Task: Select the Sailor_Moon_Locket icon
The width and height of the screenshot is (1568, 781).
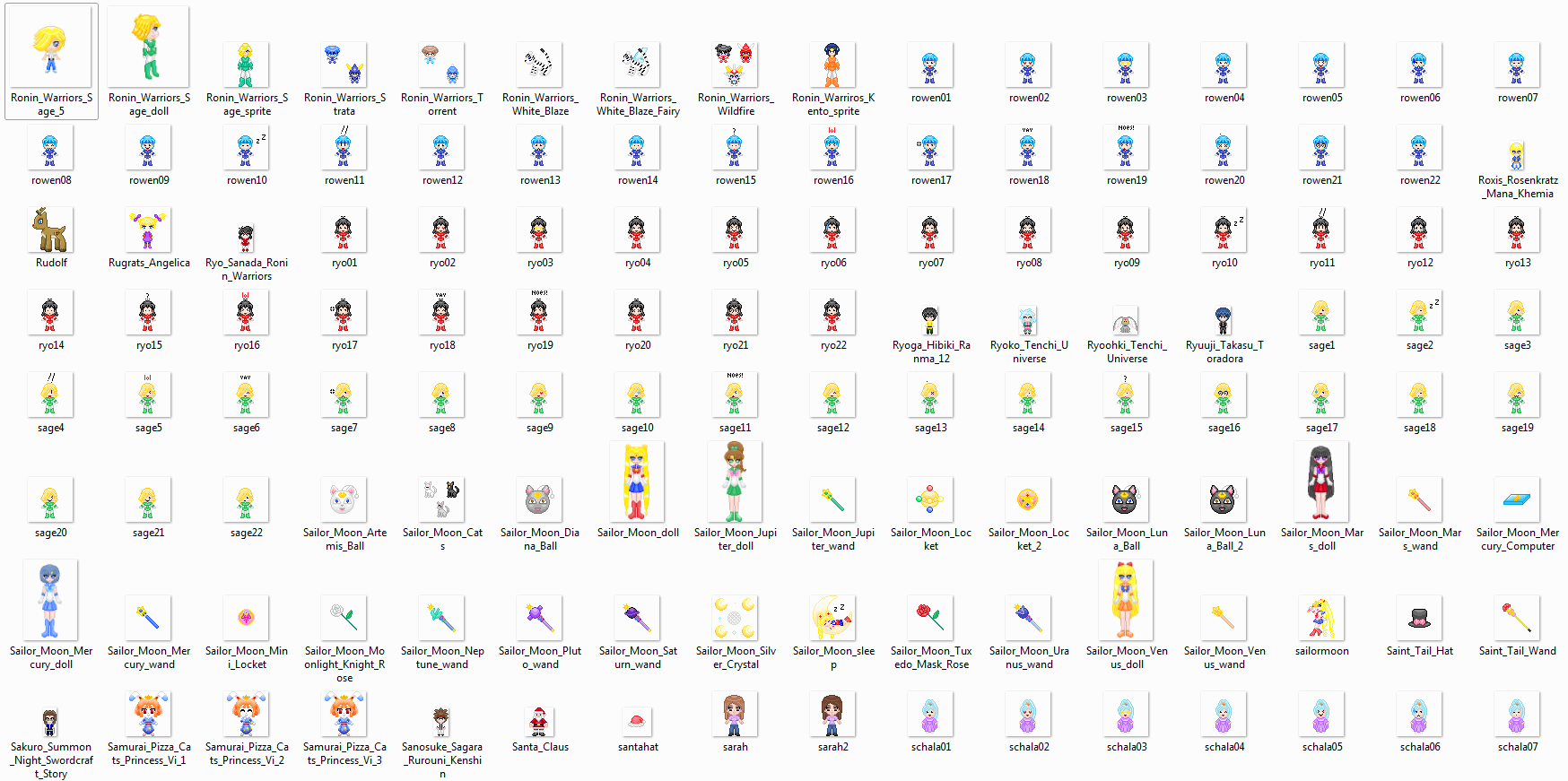Action: coord(930,499)
